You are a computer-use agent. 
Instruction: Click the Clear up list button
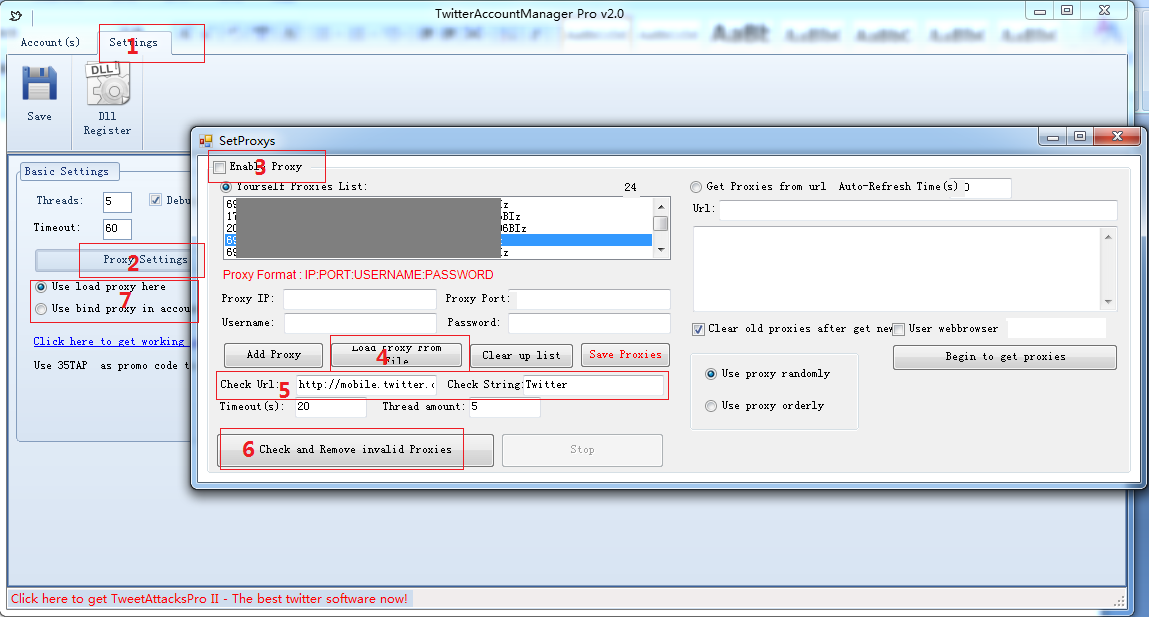521,355
